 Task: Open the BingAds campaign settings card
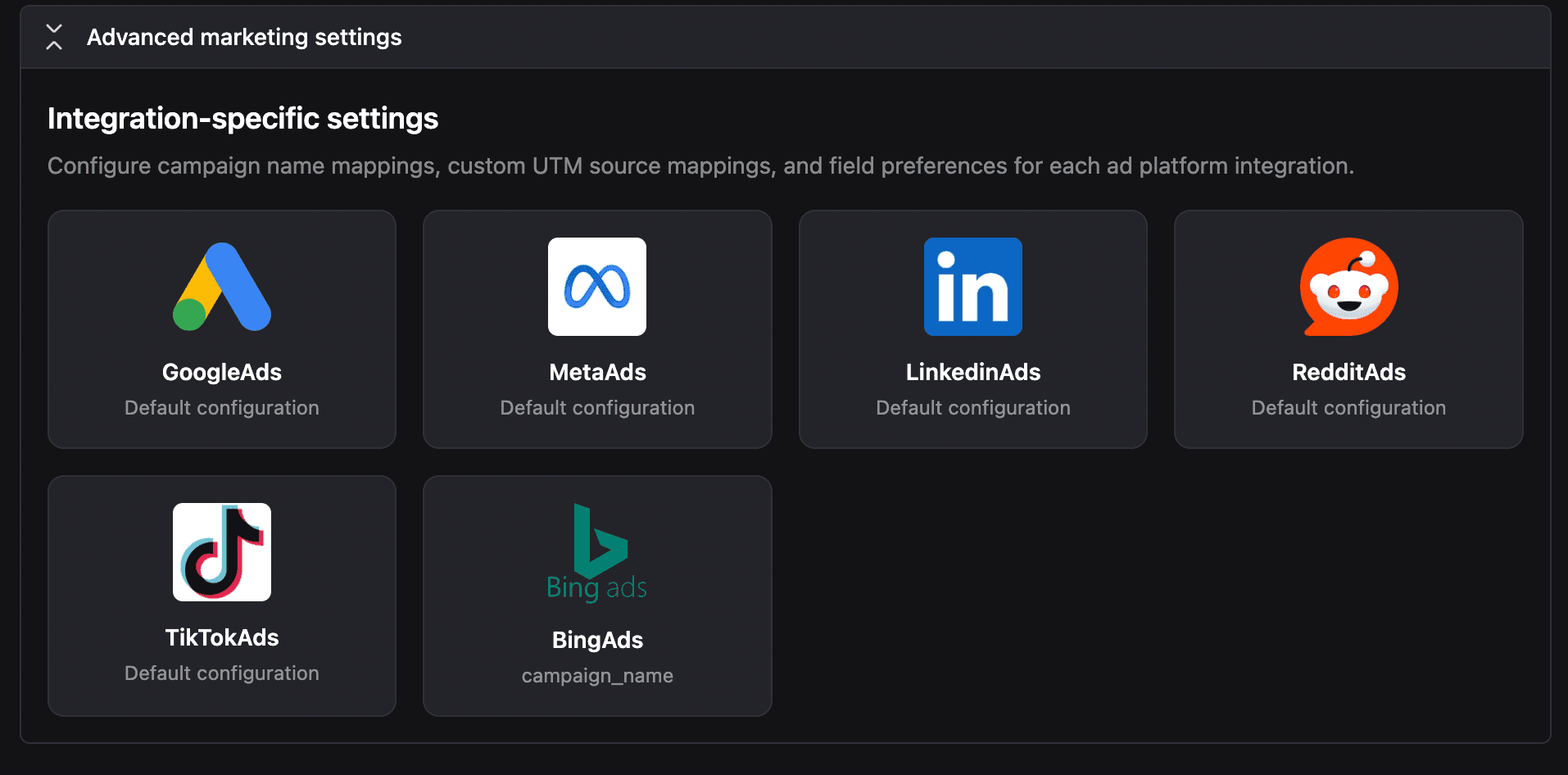(596, 596)
